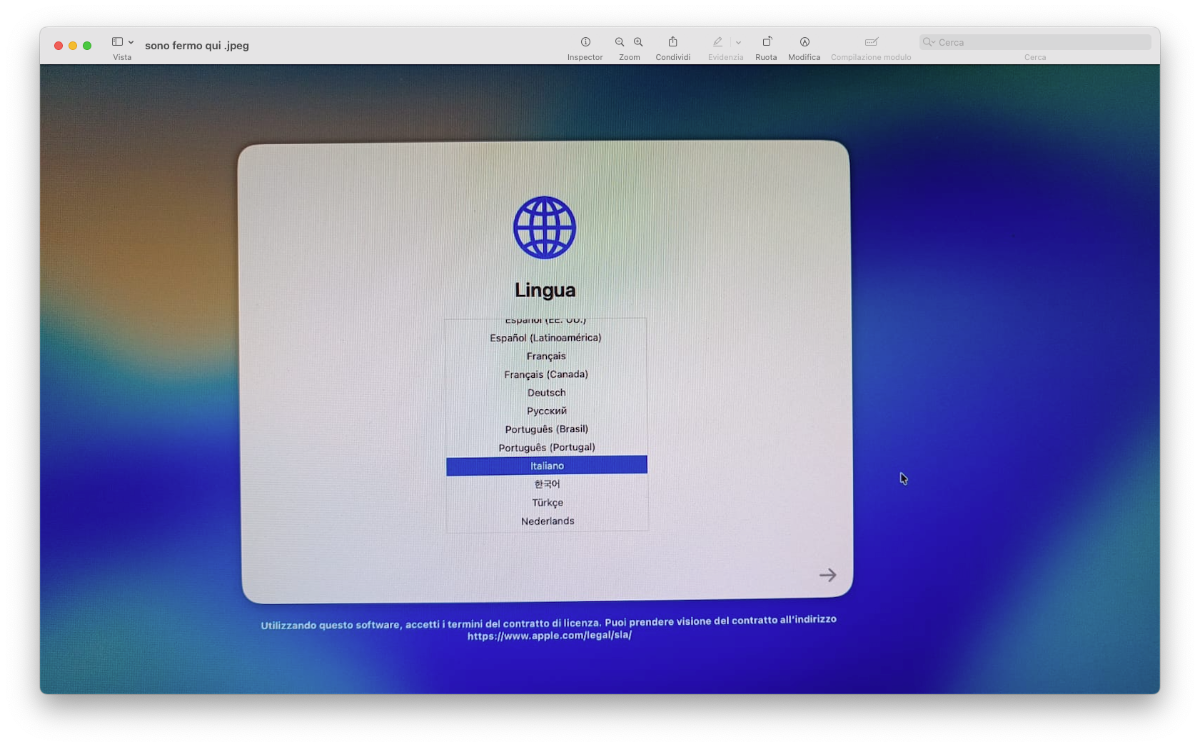
Task: Open search options magnifier dropdown
Action: pos(929,42)
